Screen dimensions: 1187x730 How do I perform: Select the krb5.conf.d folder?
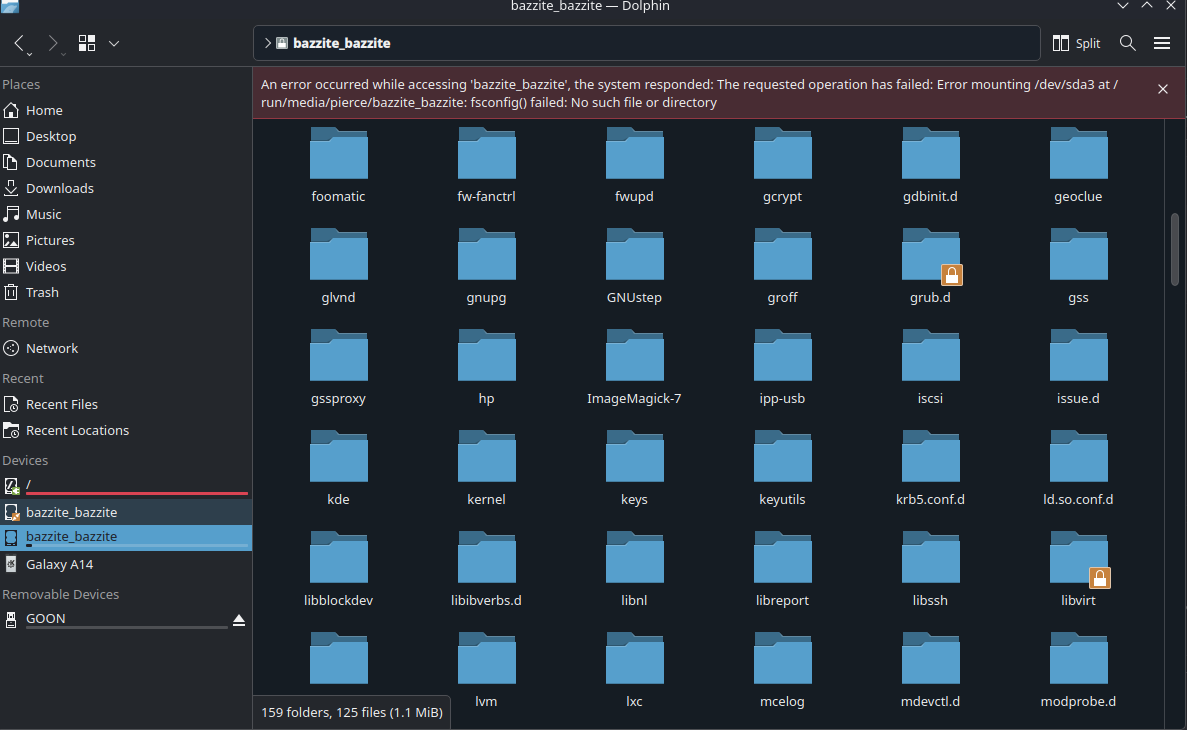click(x=930, y=468)
